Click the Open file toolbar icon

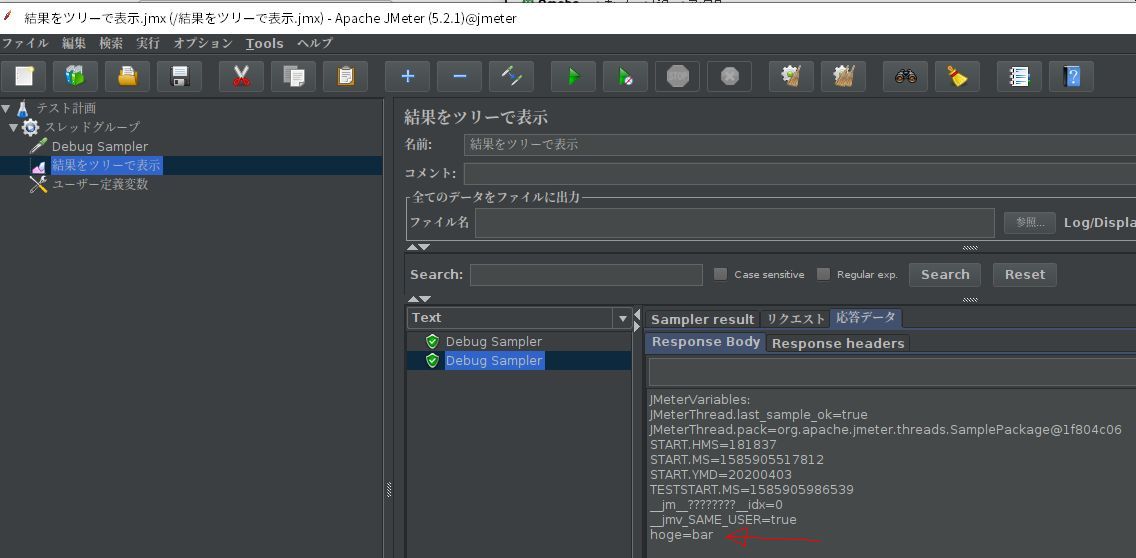point(128,76)
